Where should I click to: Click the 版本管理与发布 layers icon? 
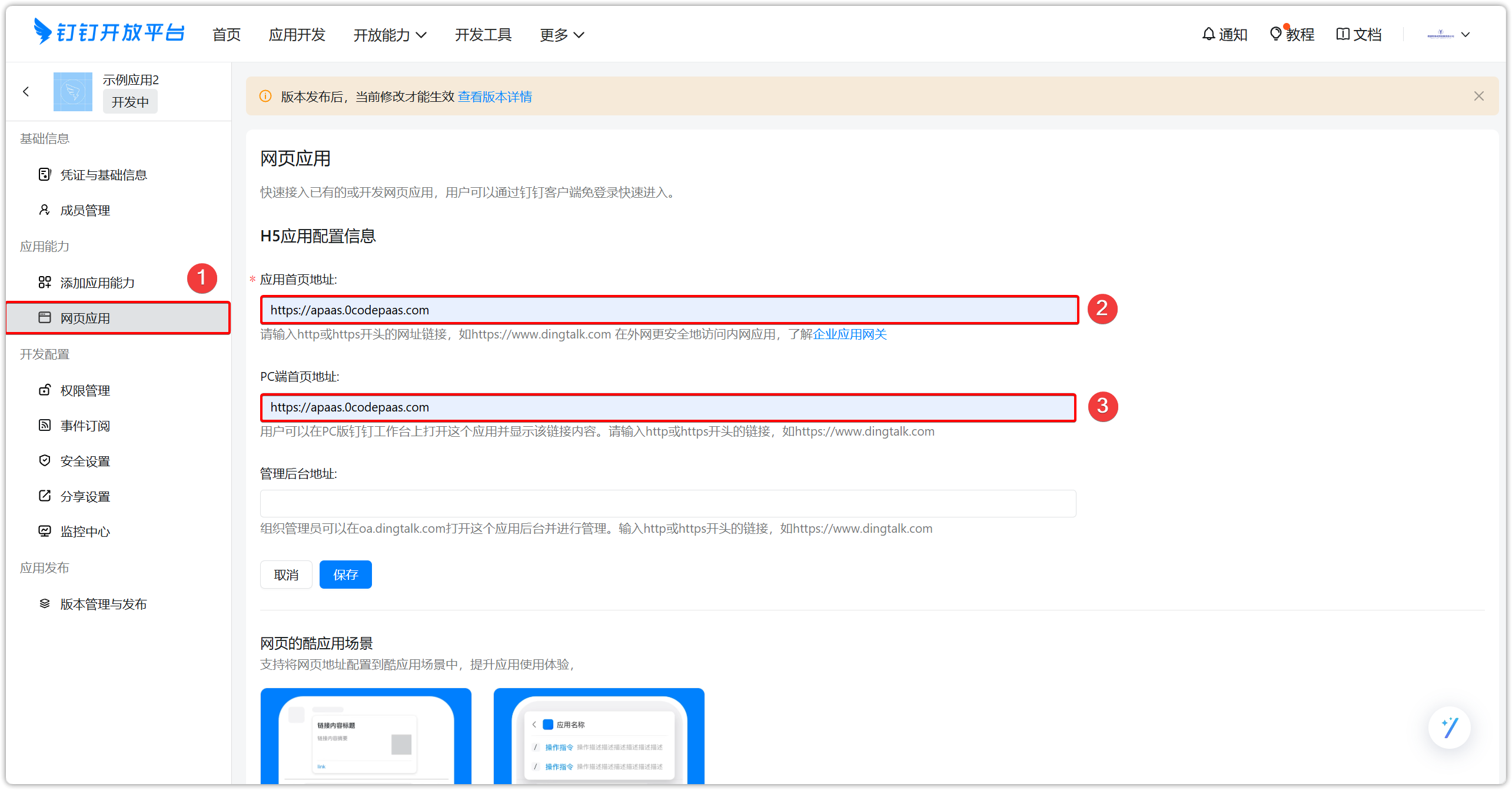pyautogui.click(x=45, y=604)
